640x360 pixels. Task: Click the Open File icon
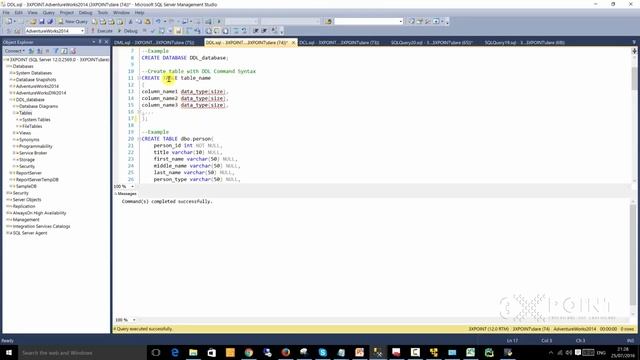(33, 21)
